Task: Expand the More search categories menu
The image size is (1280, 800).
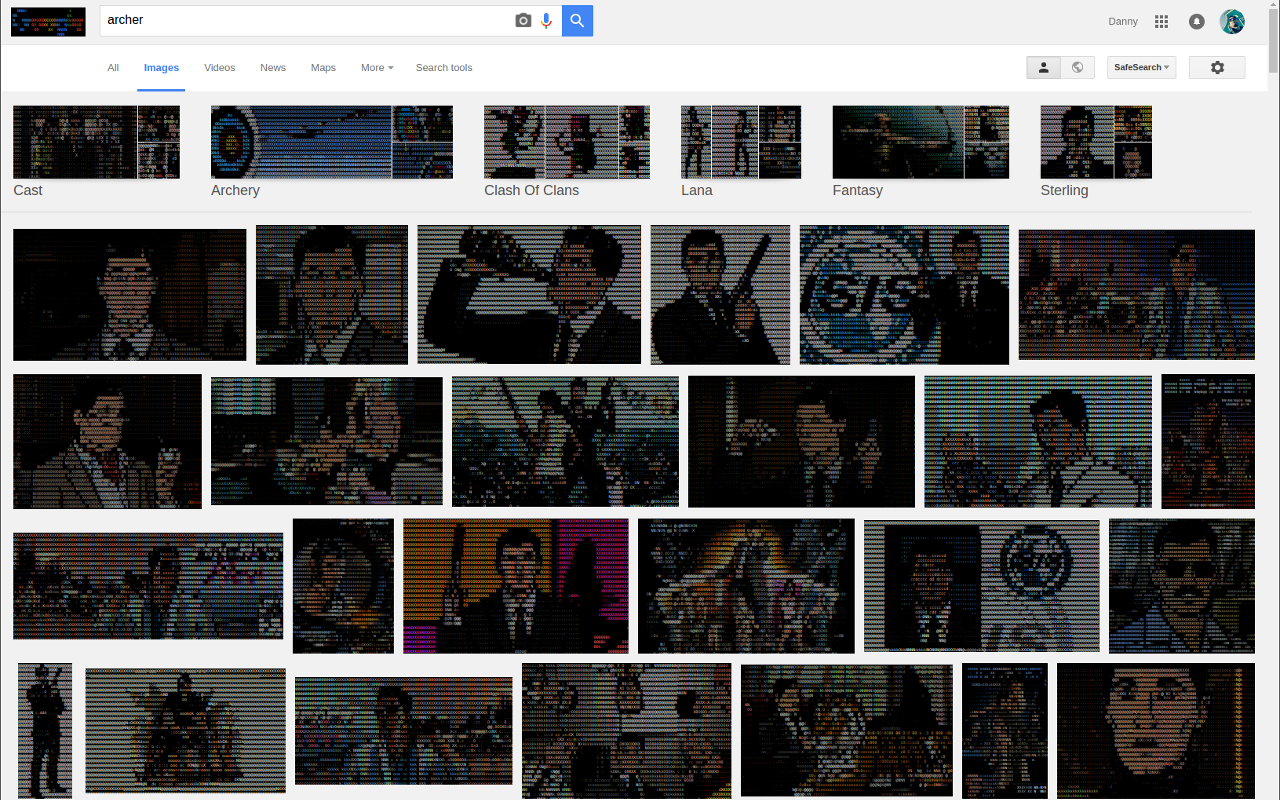Action: (377, 68)
